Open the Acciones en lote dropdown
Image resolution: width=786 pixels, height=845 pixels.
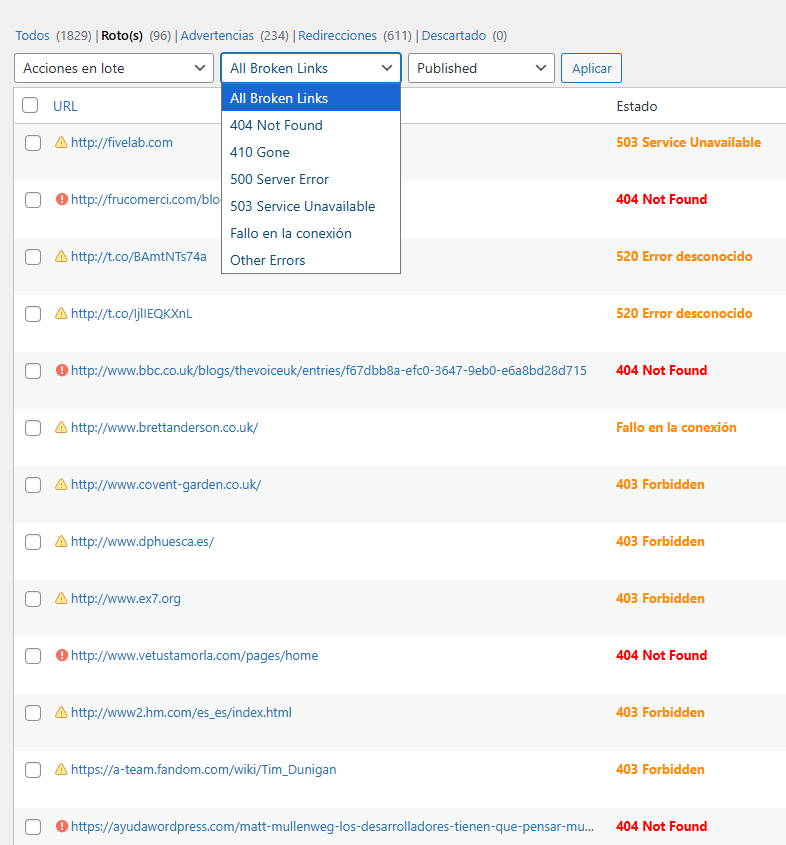114,68
